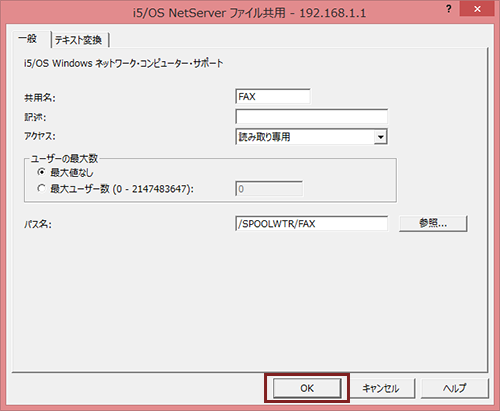
Task: Click the dialog title bar text
Action: (249, 13)
